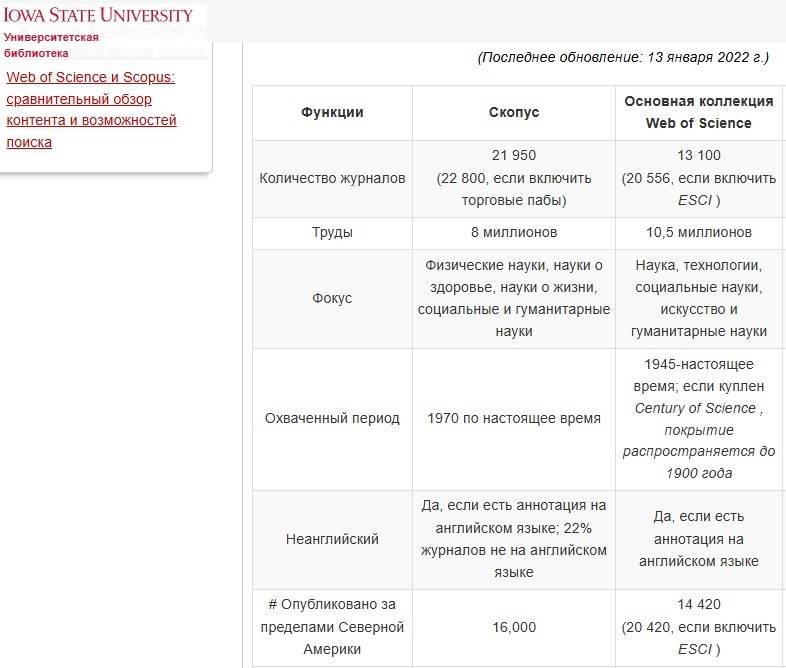The width and height of the screenshot is (786, 668).
Task: Click the Последнее обновление date text
Action: coord(623,57)
